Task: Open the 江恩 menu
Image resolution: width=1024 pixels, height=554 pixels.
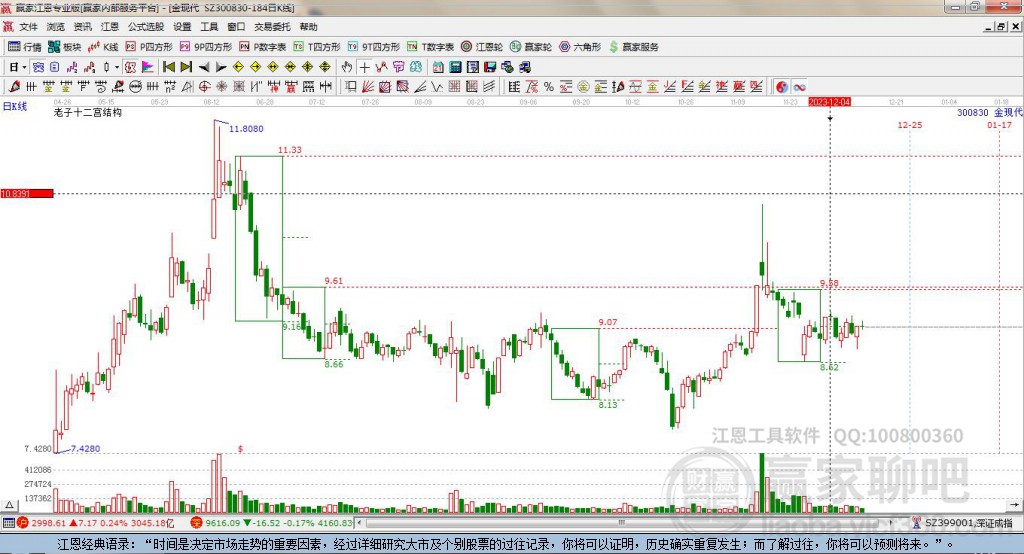Action: (110, 27)
